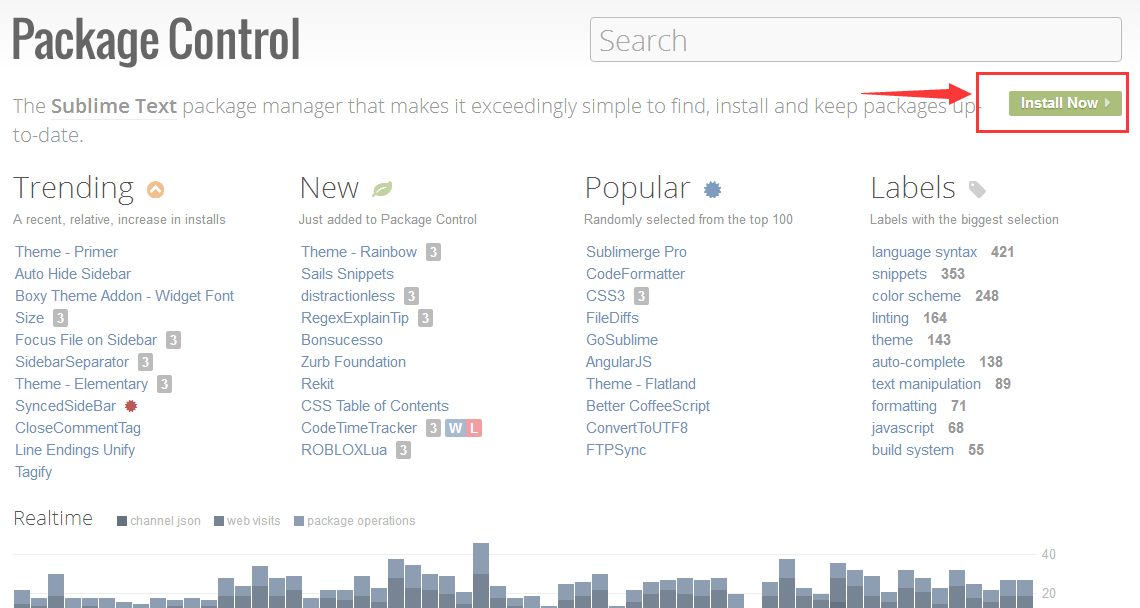Click the New green leaf icon
The height and width of the screenshot is (608, 1140).
click(382, 190)
